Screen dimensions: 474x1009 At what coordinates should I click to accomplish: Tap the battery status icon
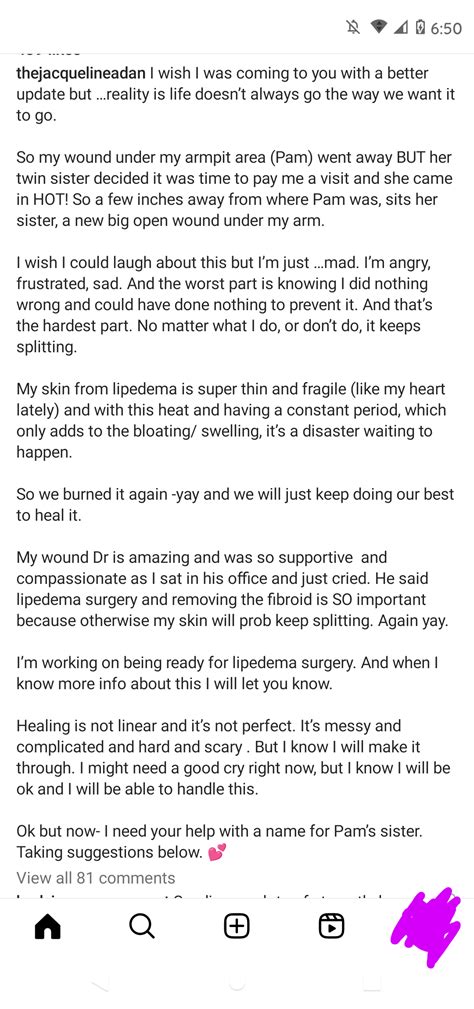[421, 27]
